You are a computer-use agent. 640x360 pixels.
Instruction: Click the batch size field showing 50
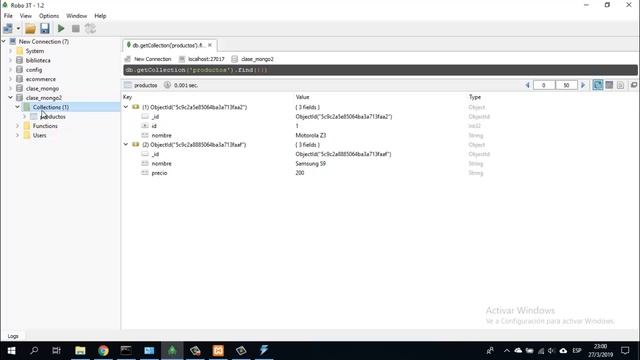click(x=566, y=85)
